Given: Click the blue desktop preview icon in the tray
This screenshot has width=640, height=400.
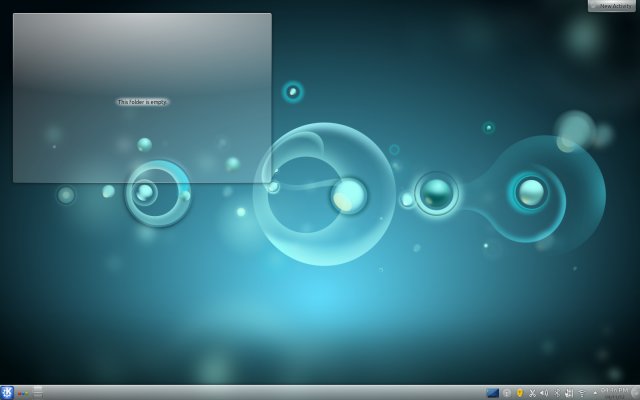Looking at the screenshot, I should tap(493, 393).
